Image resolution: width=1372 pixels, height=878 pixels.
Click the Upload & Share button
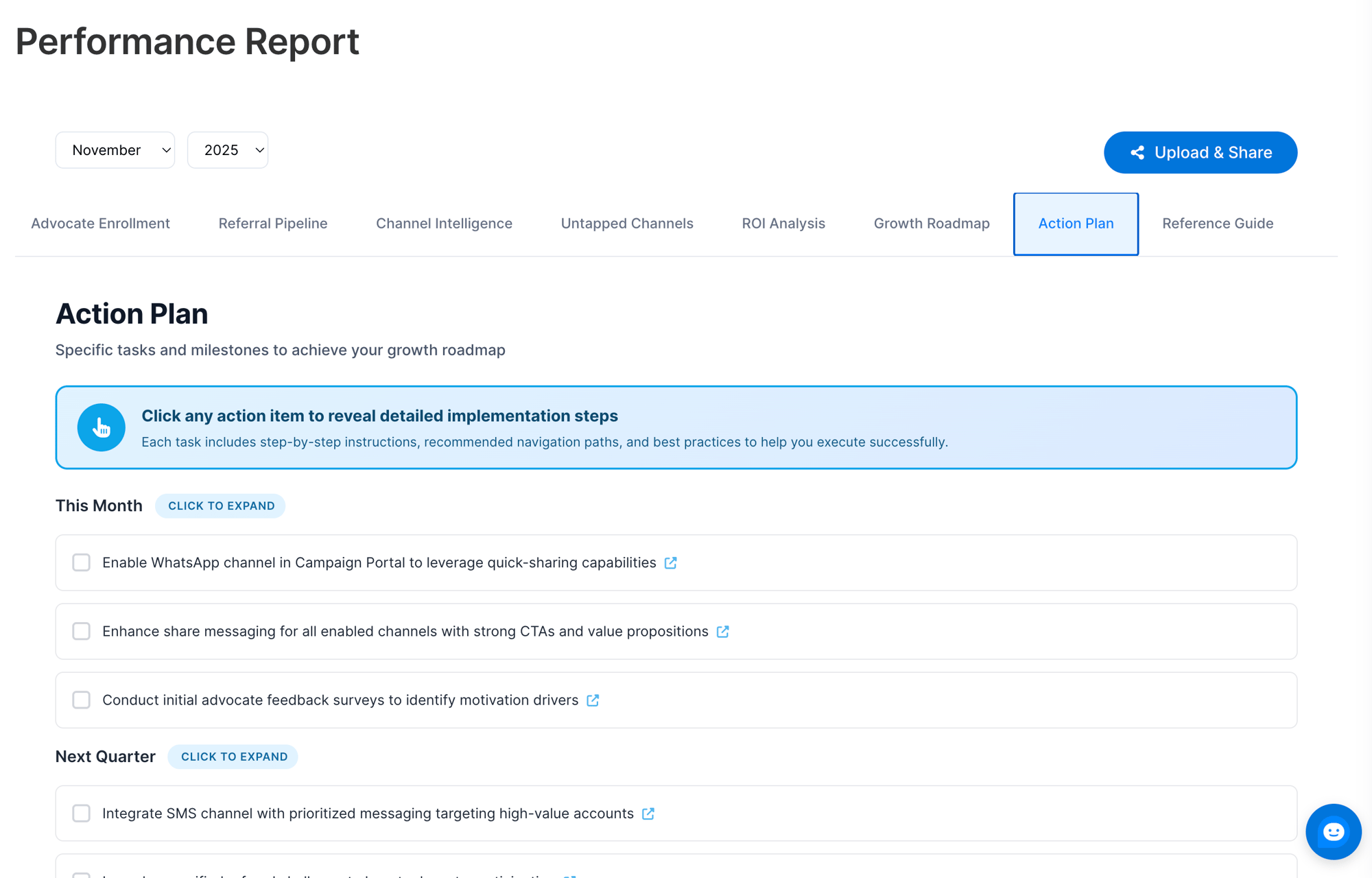click(x=1200, y=152)
